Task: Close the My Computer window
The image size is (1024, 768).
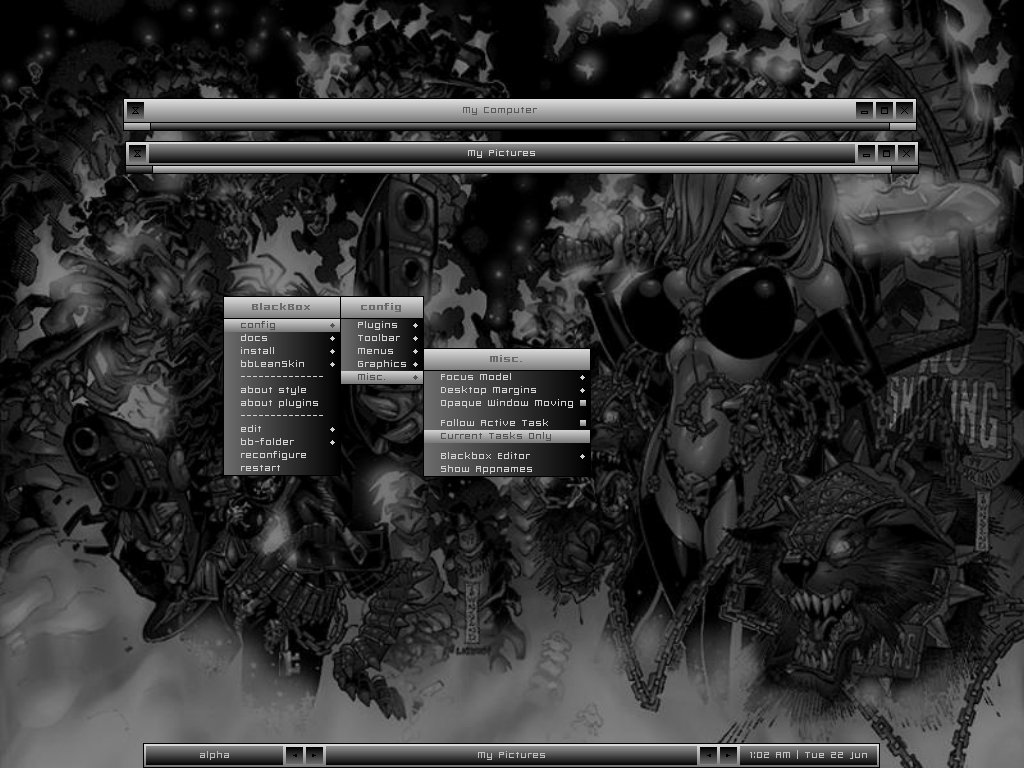Action: (904, 110)
